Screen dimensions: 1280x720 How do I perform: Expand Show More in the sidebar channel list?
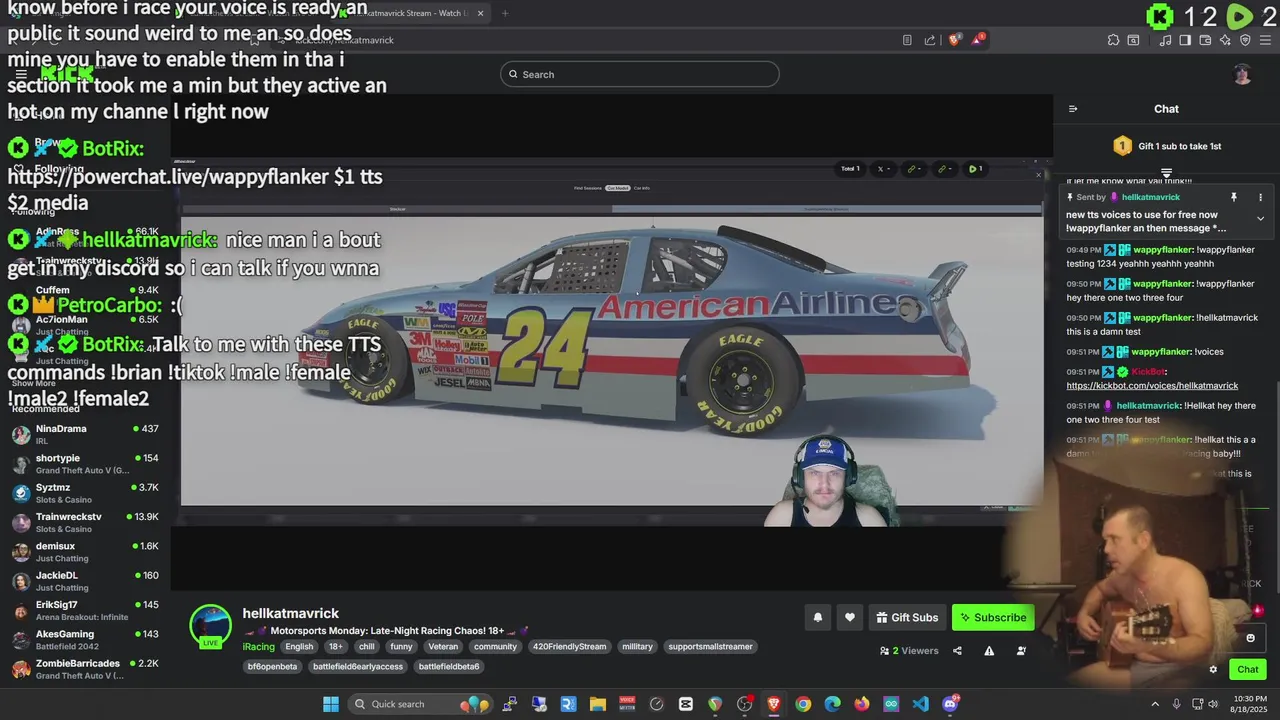(34, 383)
